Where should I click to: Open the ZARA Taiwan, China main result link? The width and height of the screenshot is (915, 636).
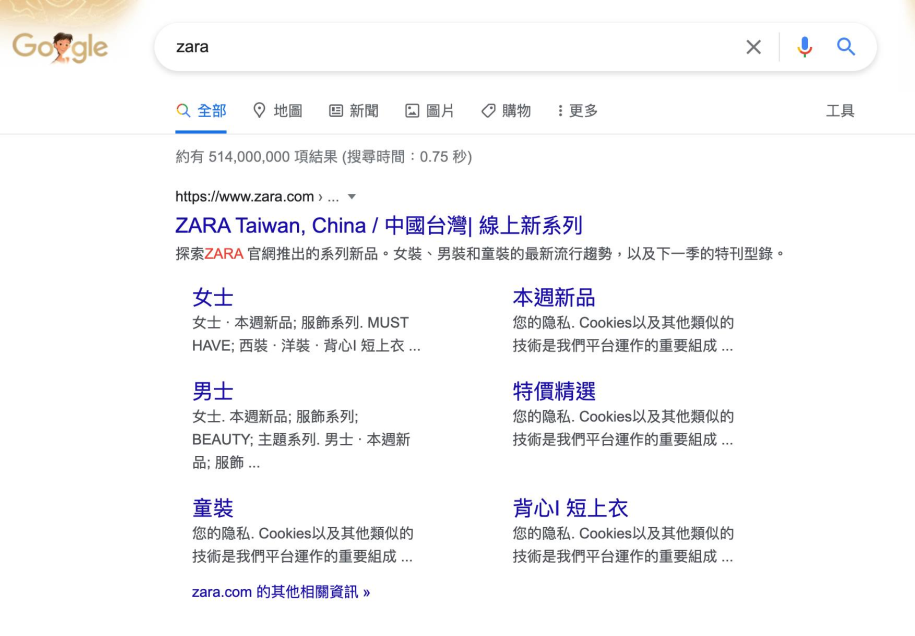pyautogui.click(x=379, y=225)
